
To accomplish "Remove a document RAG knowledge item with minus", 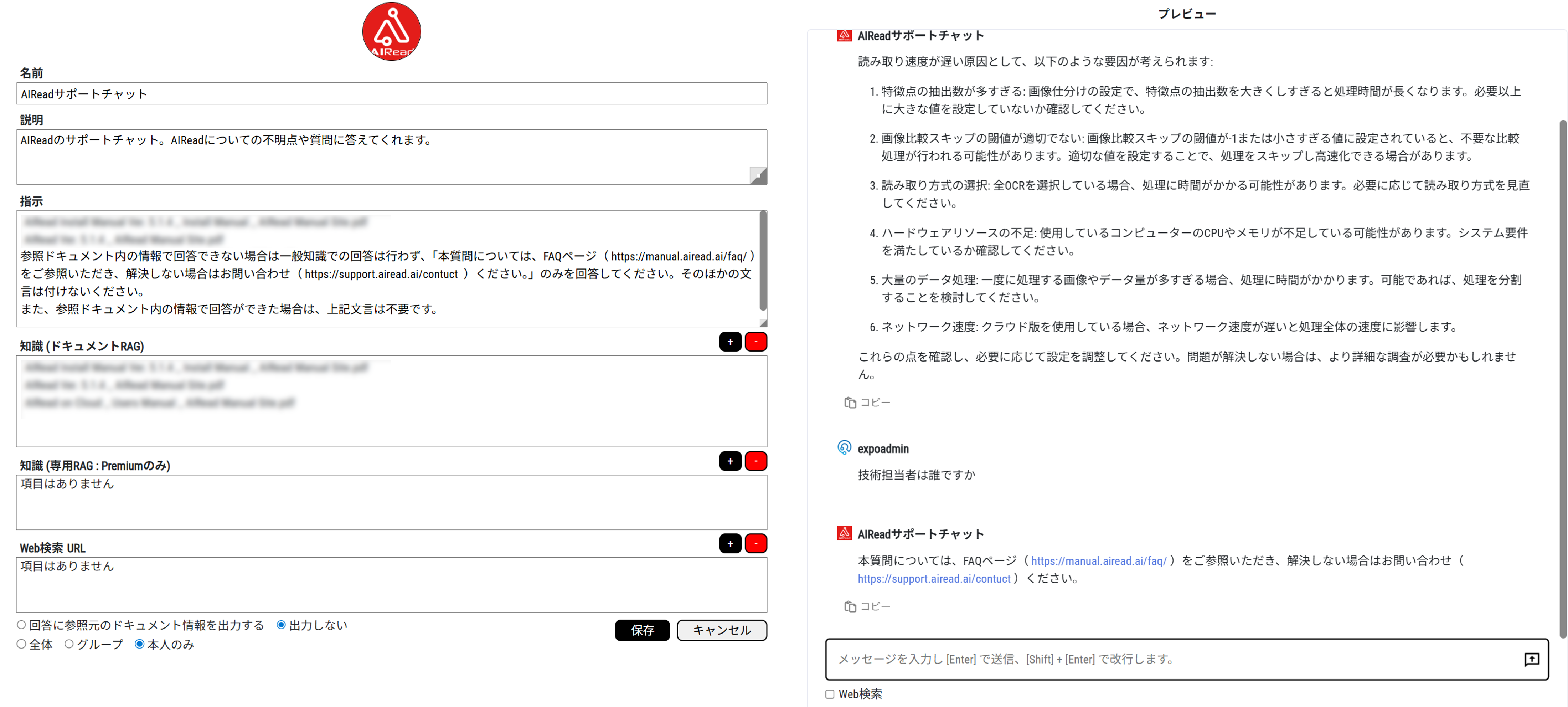I will 755,342.
